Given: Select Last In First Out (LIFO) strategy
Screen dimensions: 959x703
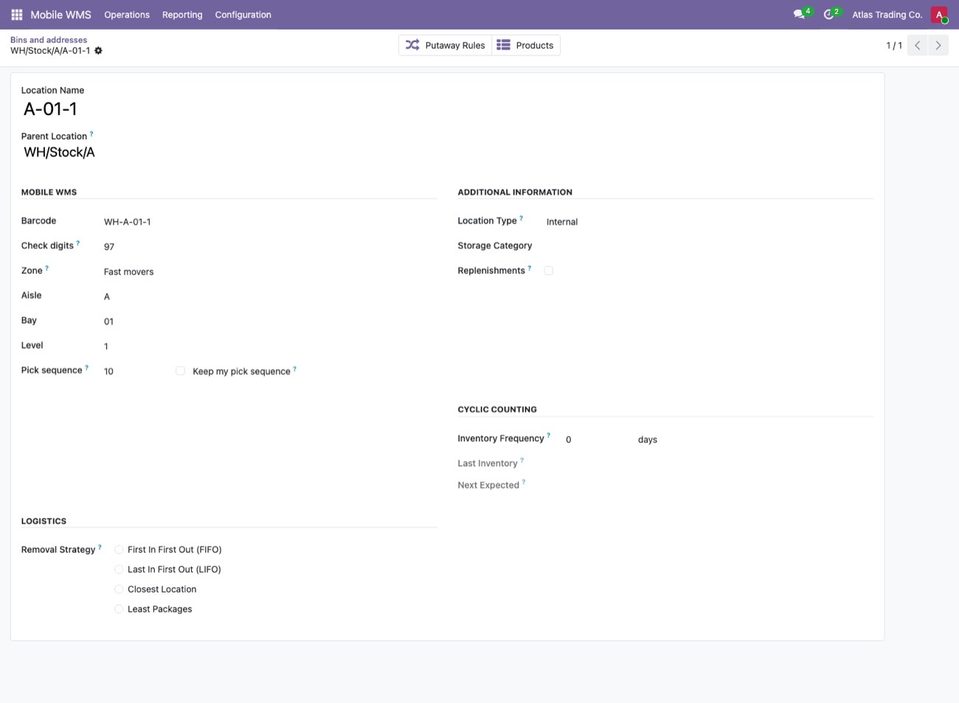Looking at the screenshot, I should click(x=119, y=569).
